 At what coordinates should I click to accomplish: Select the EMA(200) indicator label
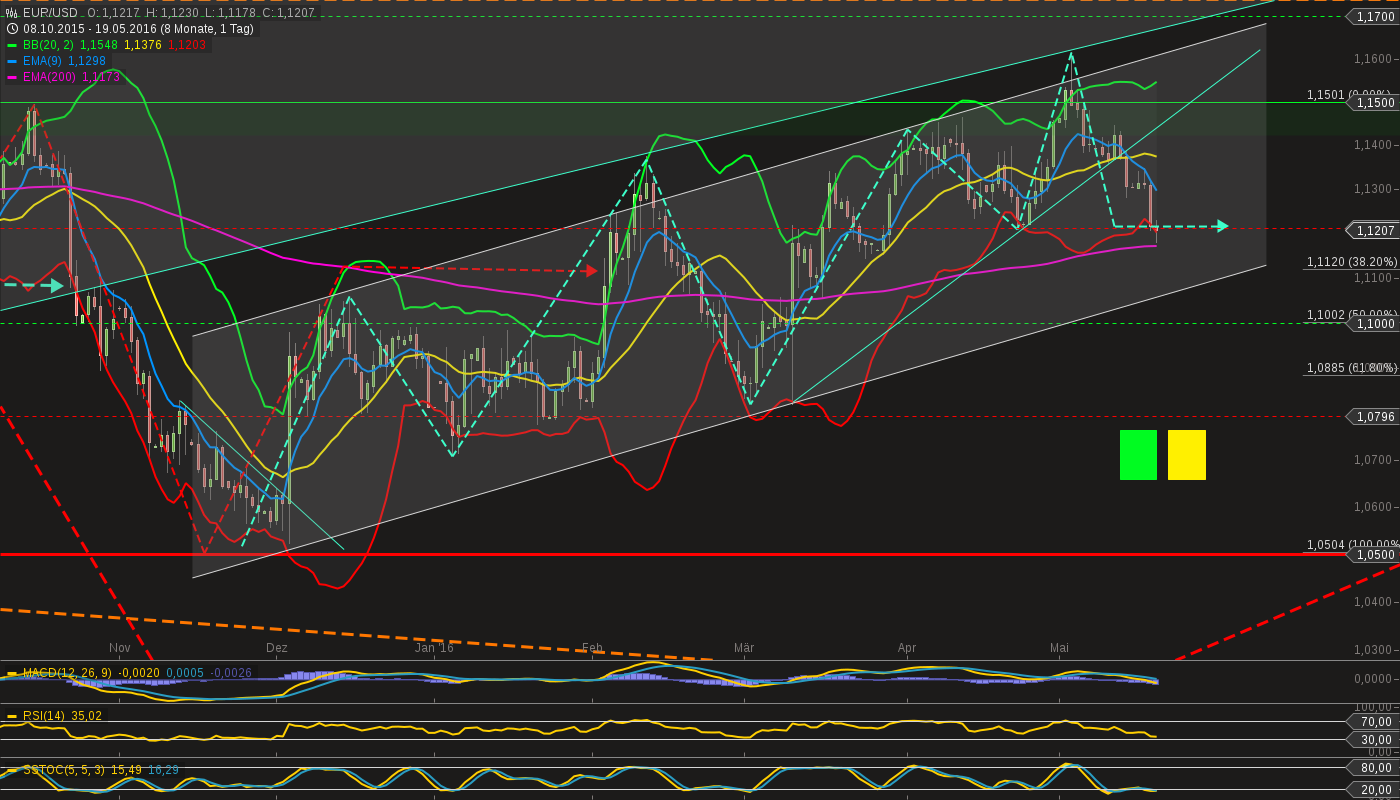point(49,77)
